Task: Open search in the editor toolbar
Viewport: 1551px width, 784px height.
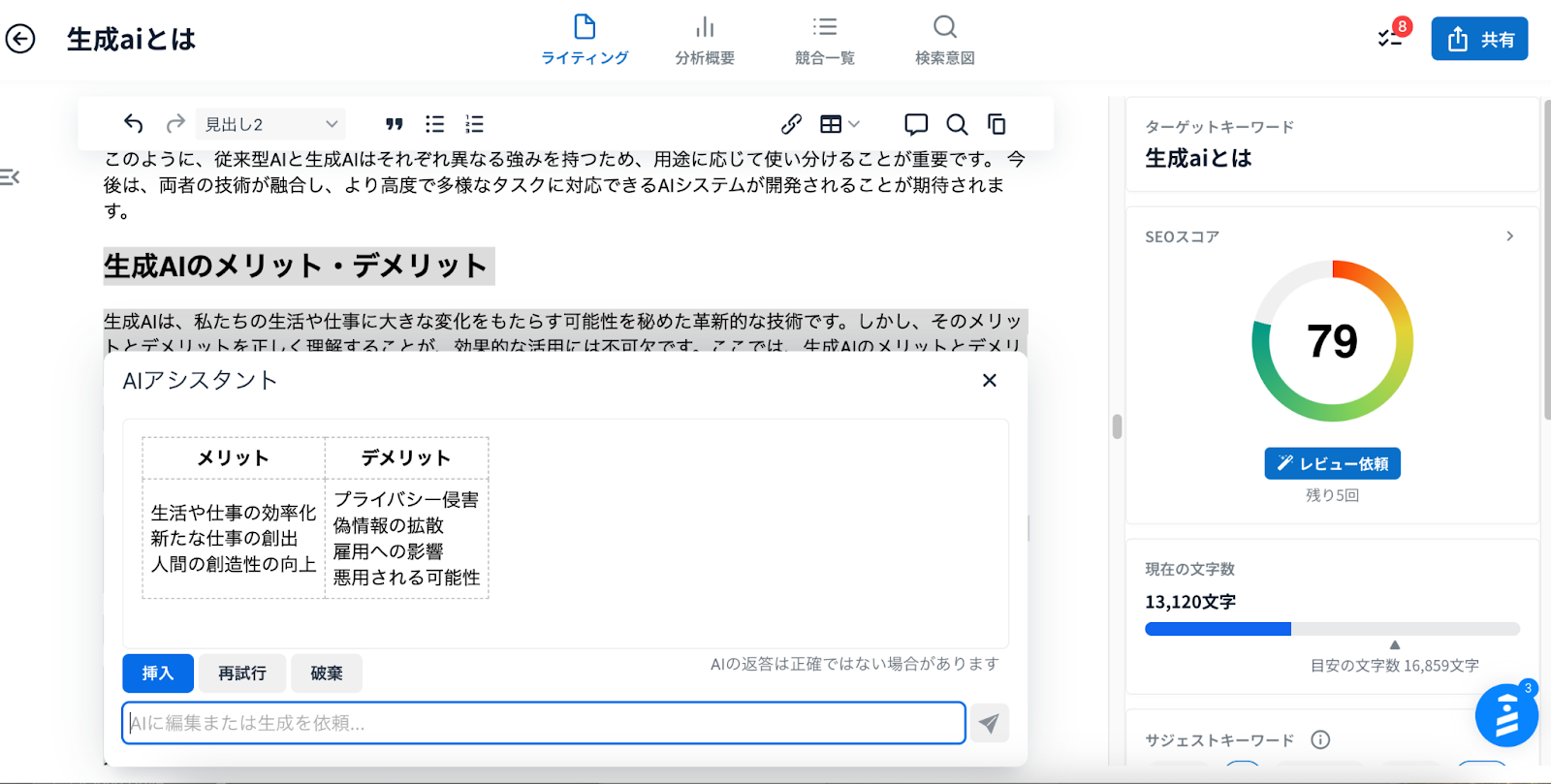Action: pyautogui.click(x=957, y=124)
